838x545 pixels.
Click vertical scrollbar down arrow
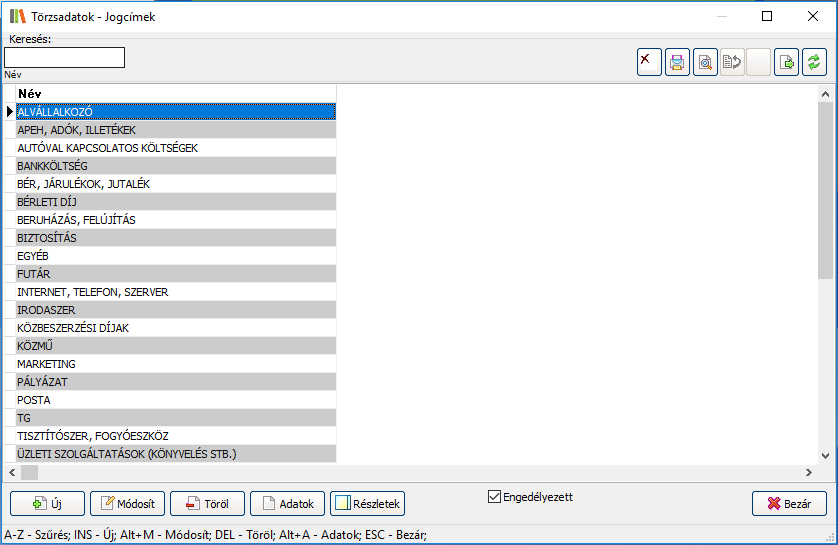825,455
